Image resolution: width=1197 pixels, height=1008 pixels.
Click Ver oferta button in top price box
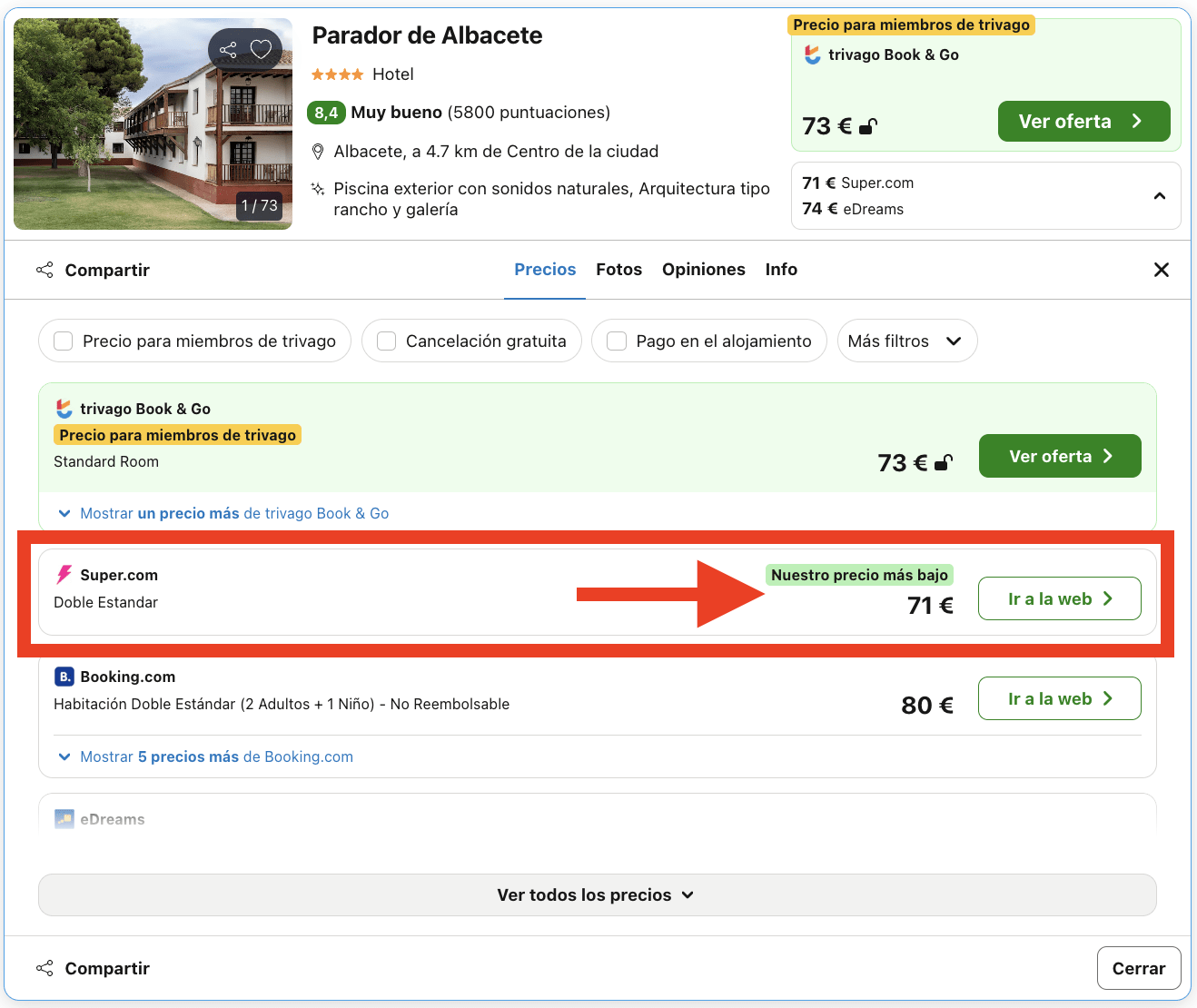coord(1083,122)
